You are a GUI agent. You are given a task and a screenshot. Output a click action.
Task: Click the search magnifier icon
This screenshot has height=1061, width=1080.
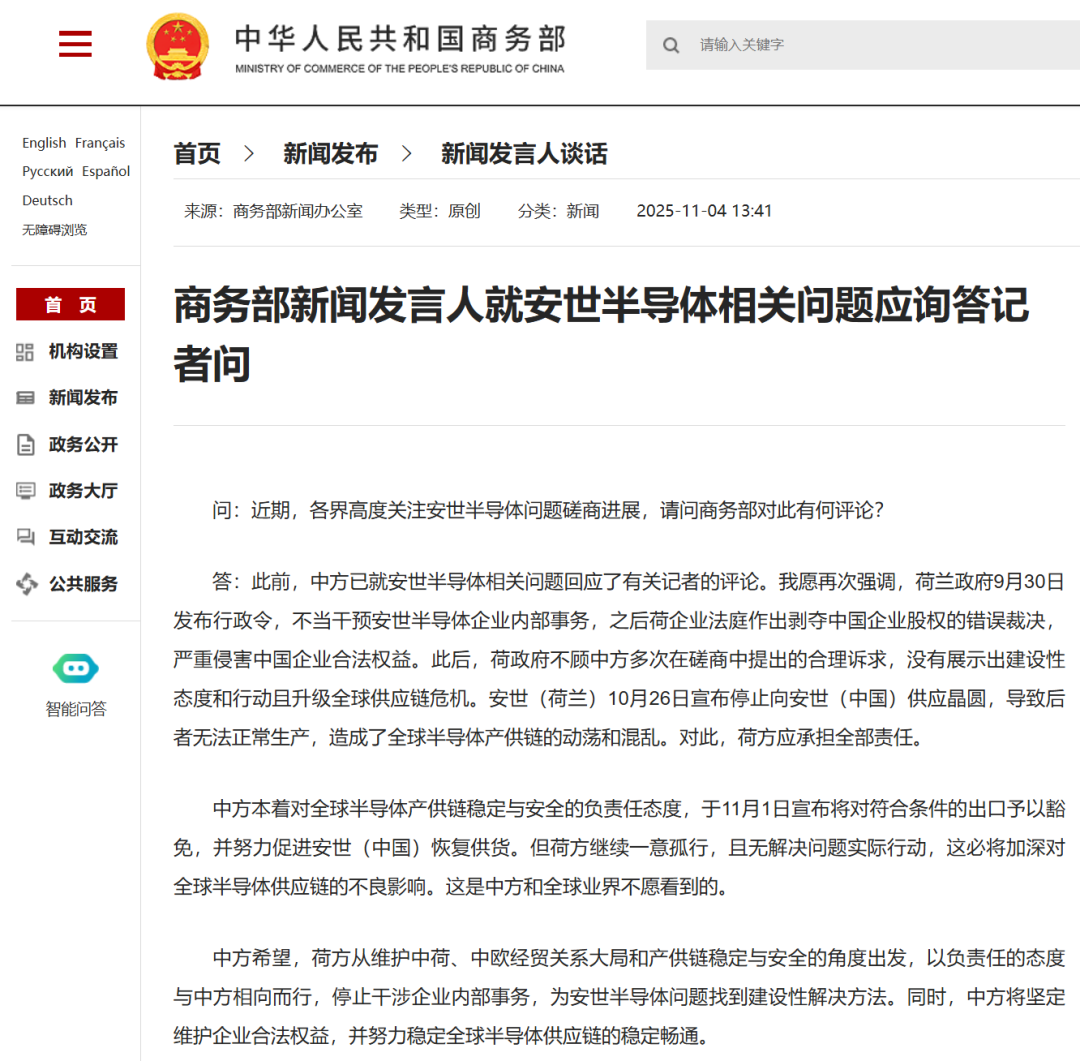coord(671,45)
